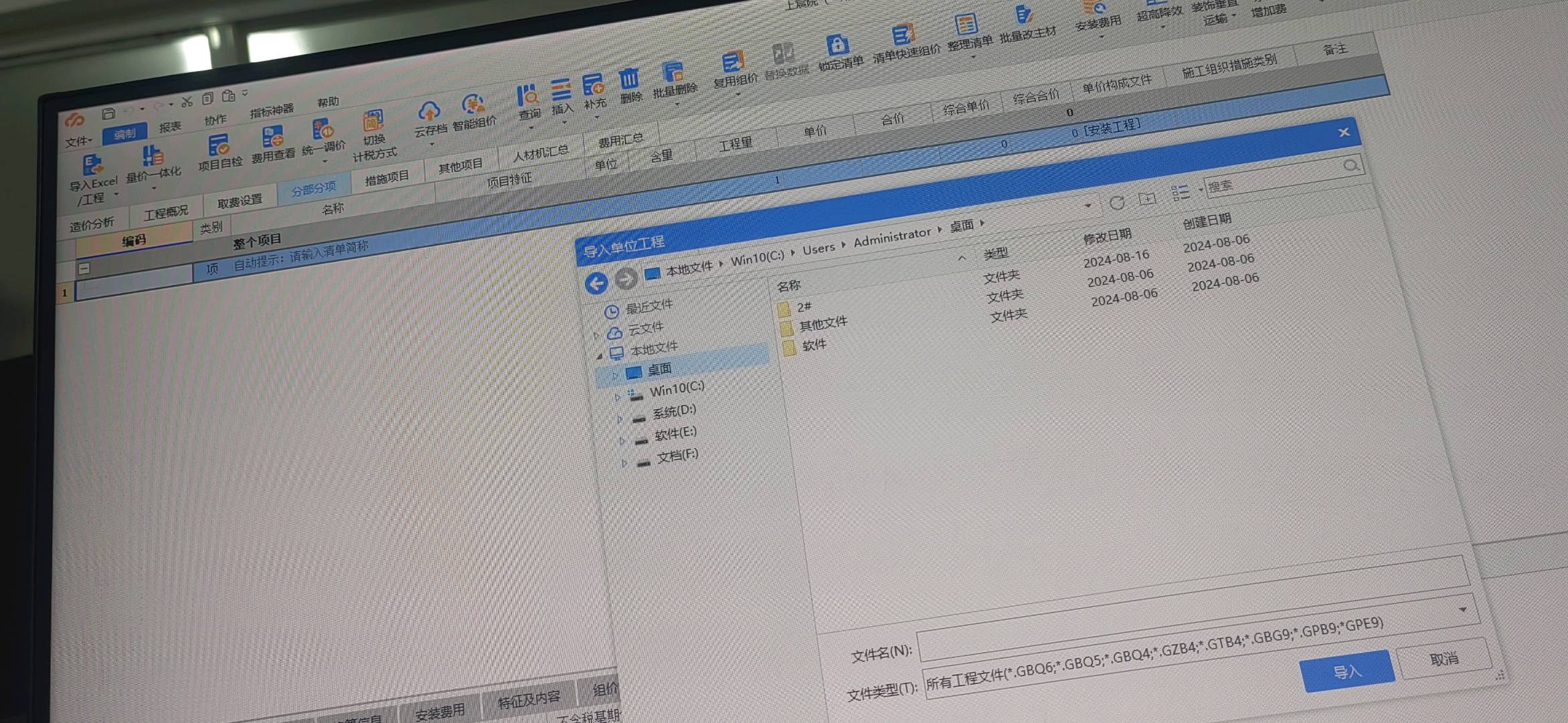Image resolution: width=1568 pixels, height=723 pixels.
Task: Run 项目自检 check
Action: click(x=218, y=145)
